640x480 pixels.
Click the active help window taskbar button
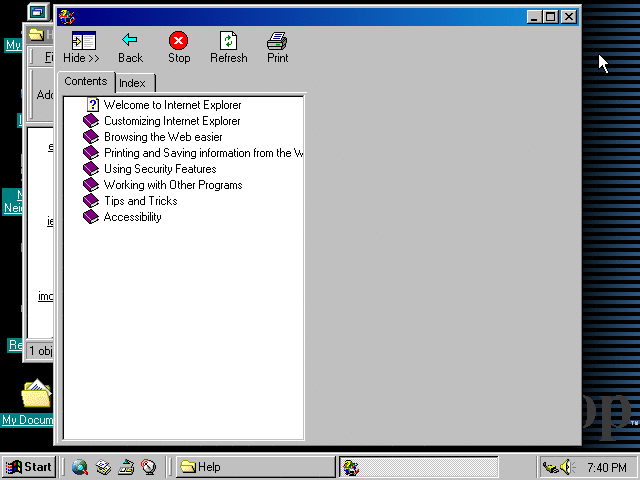[418, 467]
